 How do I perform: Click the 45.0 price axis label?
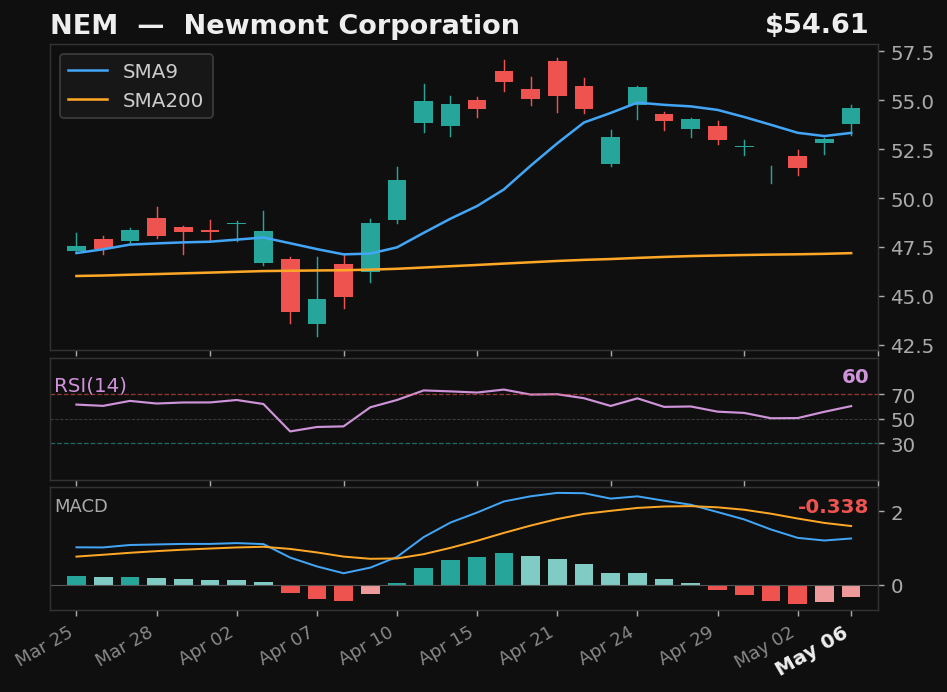913,297
